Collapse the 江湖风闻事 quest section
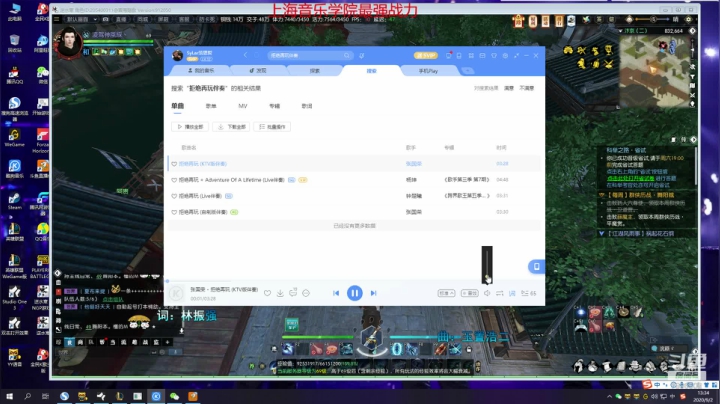 click(x=602, y=234)
